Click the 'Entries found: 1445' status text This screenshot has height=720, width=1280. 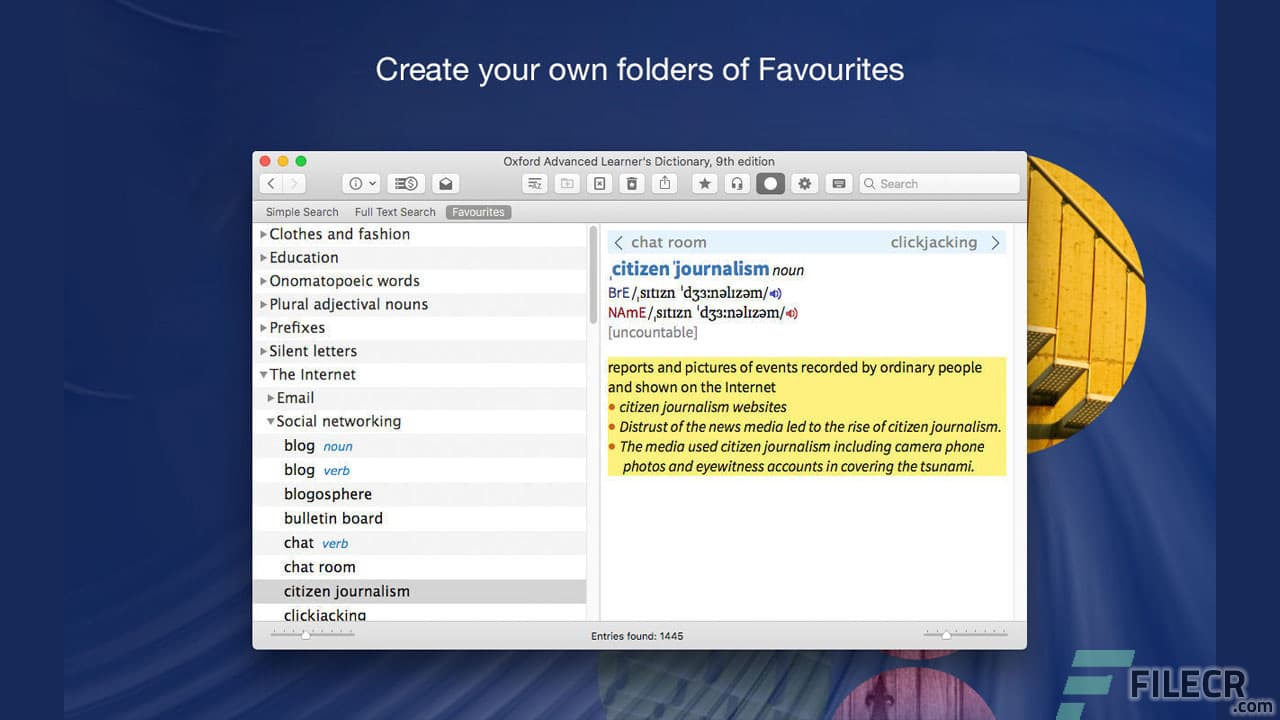pyautogui.click(x=638, y=636)
